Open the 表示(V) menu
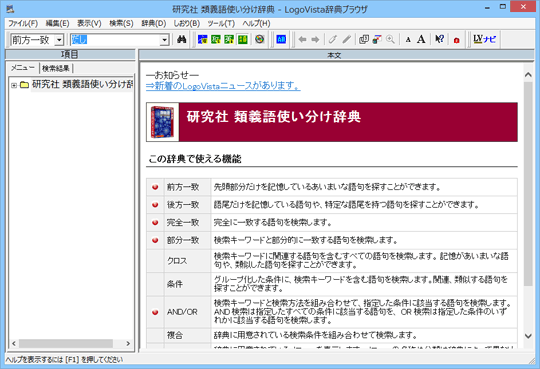This screenshot has height=369, width=540. (x=89, y=23)
